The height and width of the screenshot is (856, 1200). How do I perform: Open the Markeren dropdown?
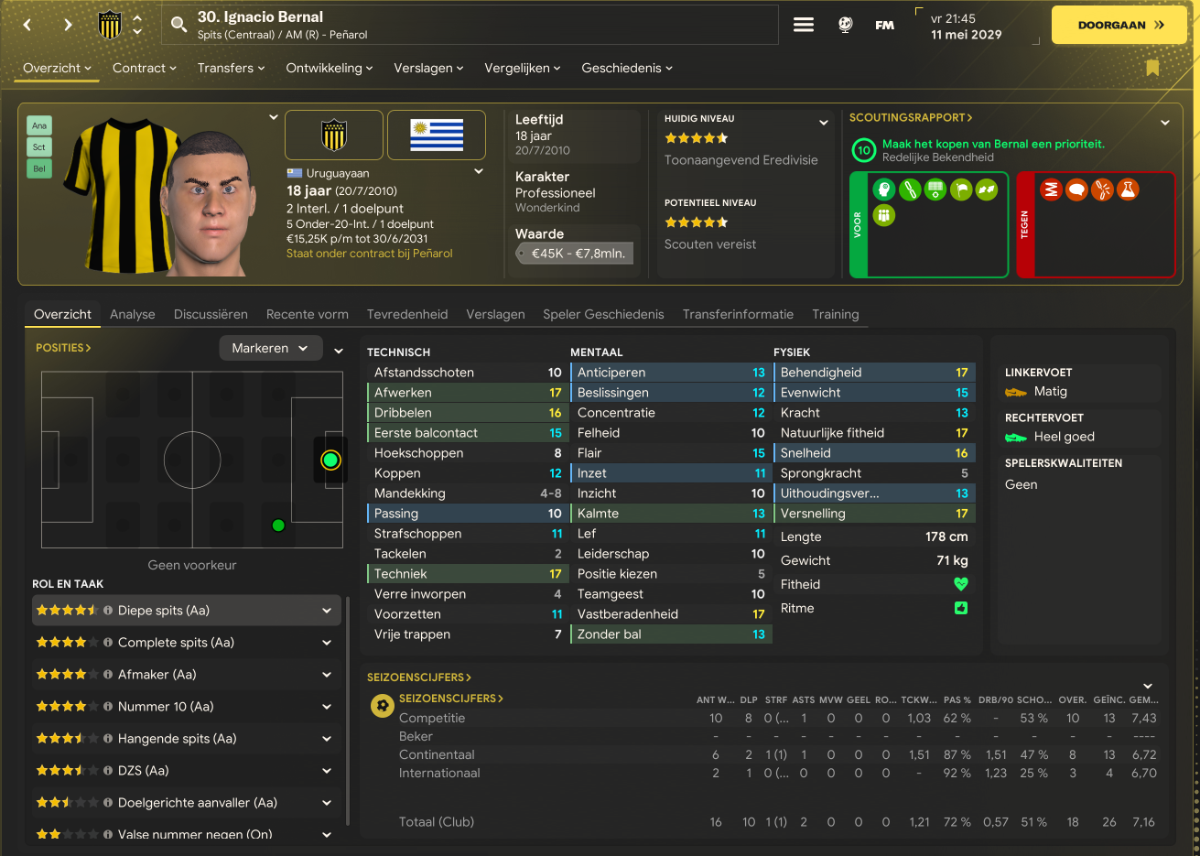(271, 348)
